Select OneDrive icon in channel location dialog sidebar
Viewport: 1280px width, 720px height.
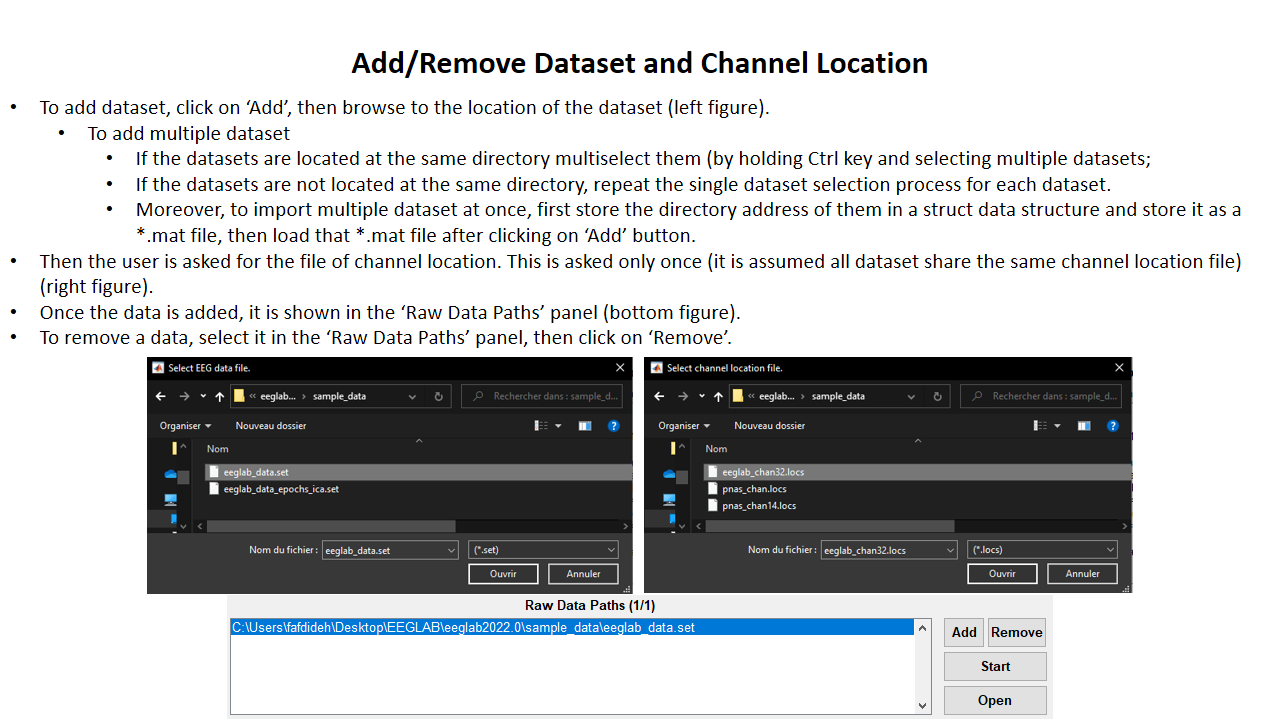(669, 474)
